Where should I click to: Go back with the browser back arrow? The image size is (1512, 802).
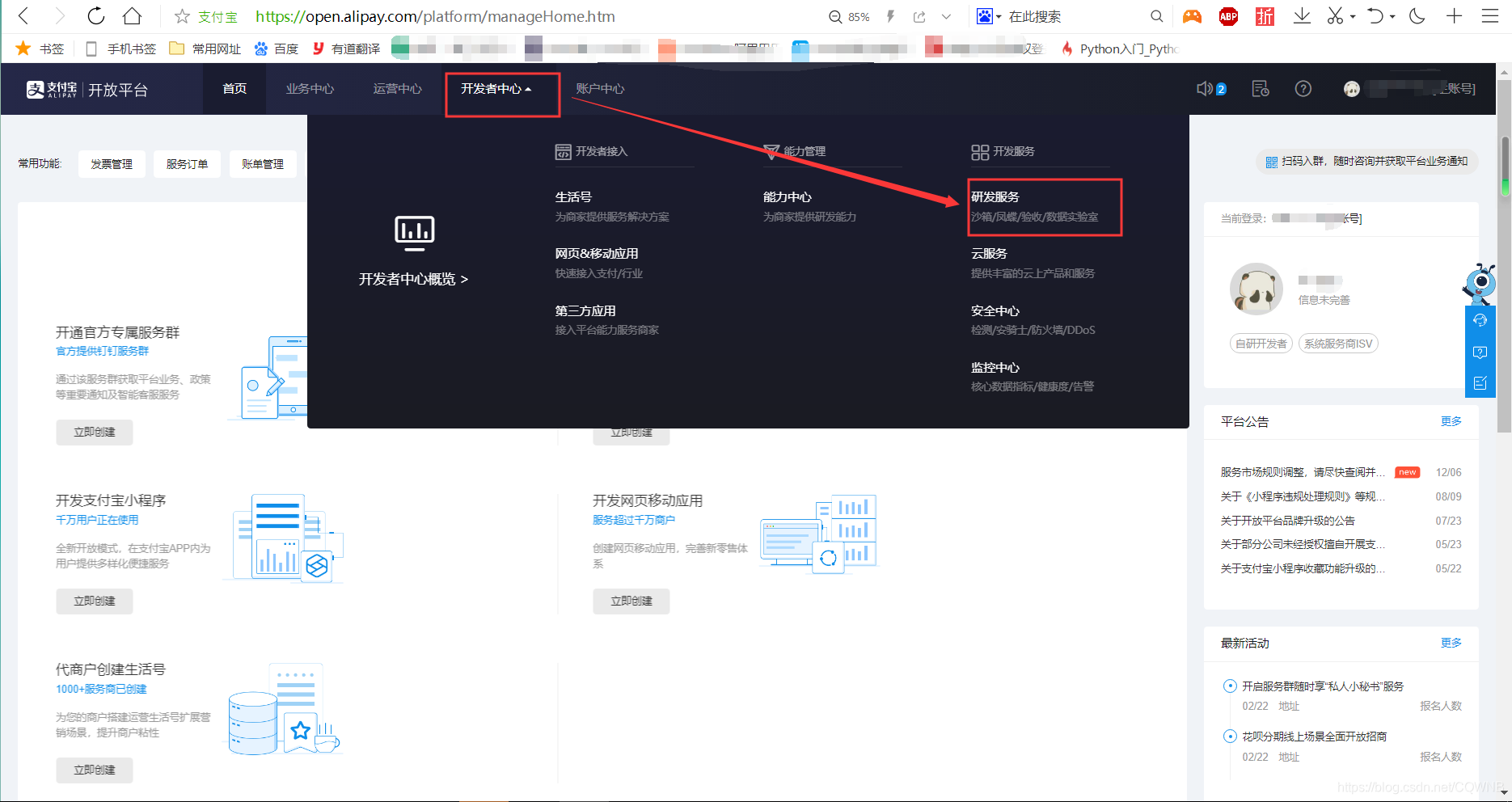[23, 16]
